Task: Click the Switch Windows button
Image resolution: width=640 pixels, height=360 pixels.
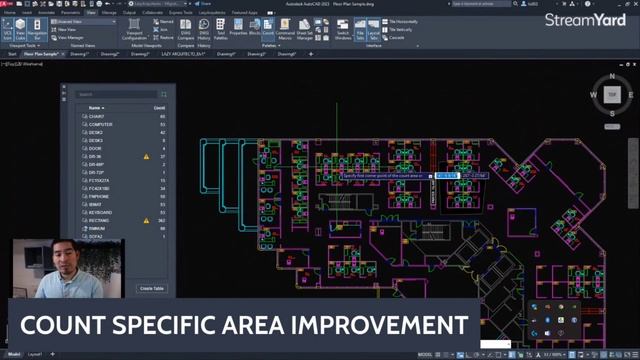Action: coord(343,29)
